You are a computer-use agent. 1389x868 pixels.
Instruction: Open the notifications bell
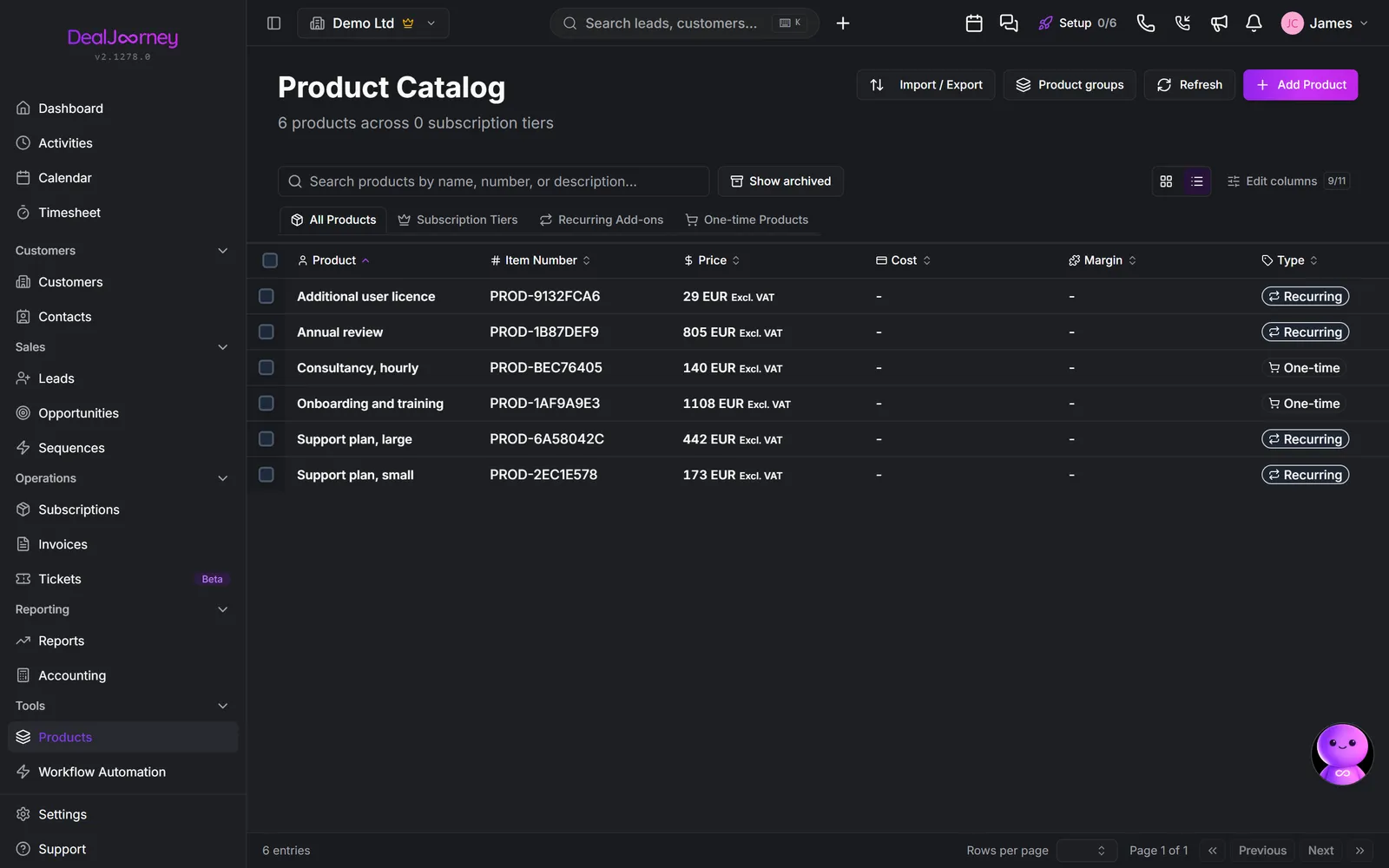pos(1254,23)
